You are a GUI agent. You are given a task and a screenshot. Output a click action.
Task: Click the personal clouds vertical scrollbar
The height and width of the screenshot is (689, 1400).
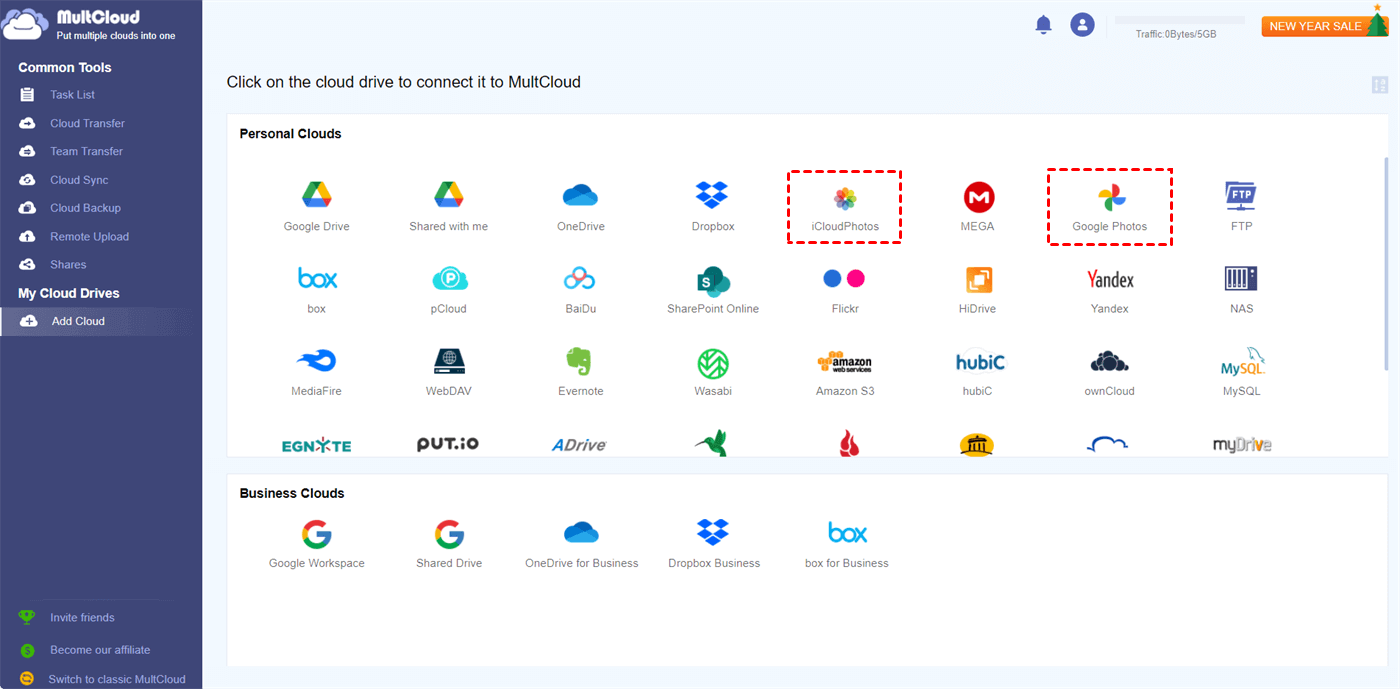[x=1385, y=265]
